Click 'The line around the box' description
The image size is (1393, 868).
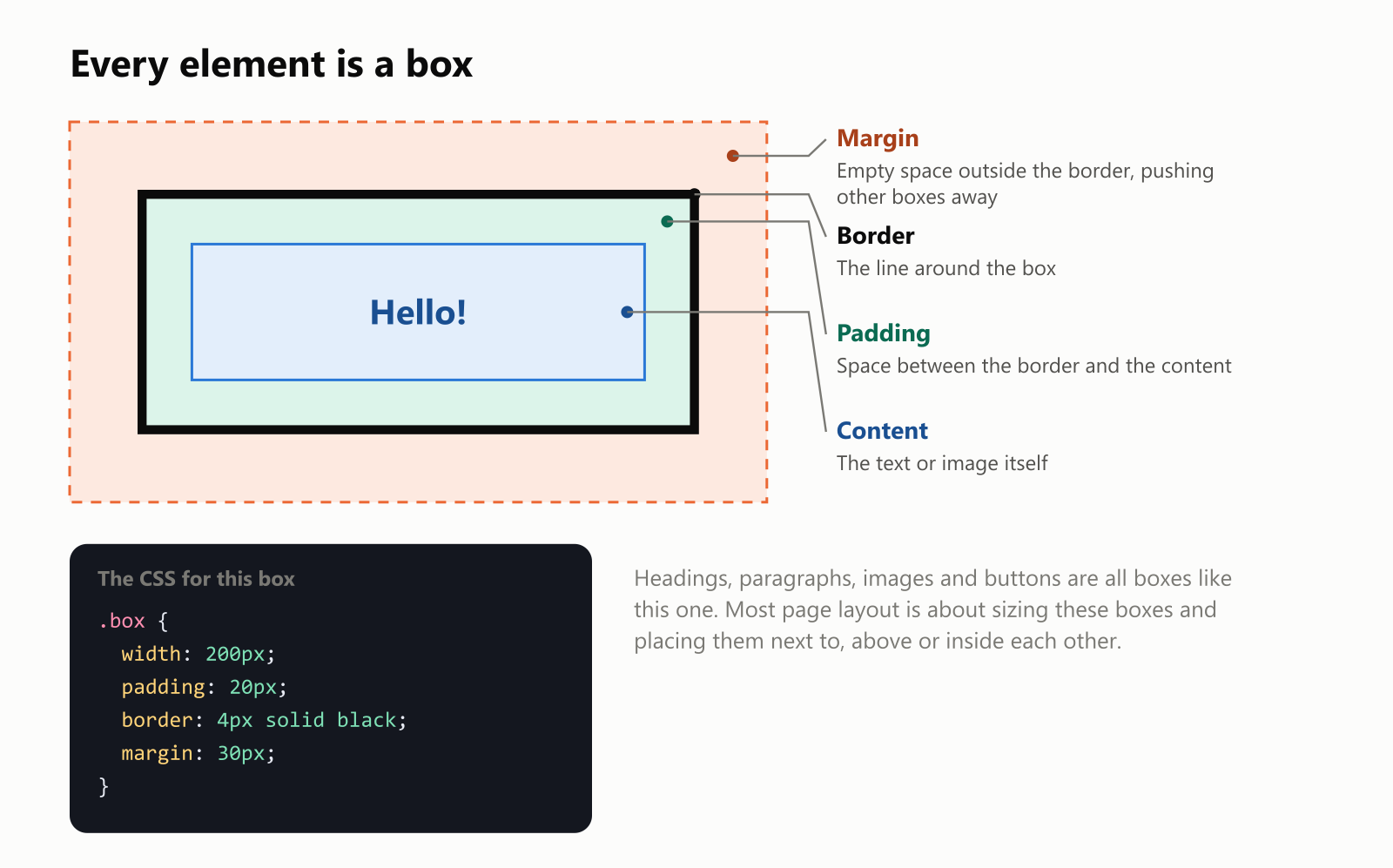[946, 268]
